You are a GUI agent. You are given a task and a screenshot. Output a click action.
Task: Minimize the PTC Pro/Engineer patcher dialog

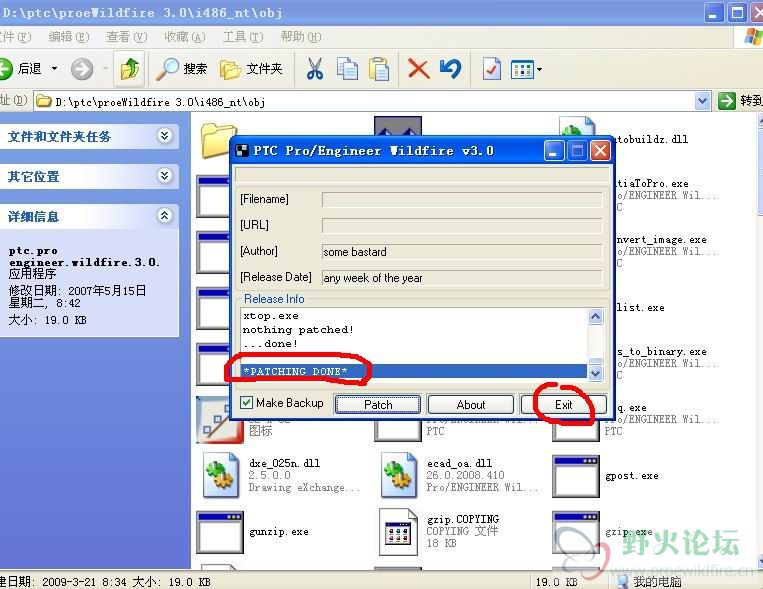click(554, 150)
